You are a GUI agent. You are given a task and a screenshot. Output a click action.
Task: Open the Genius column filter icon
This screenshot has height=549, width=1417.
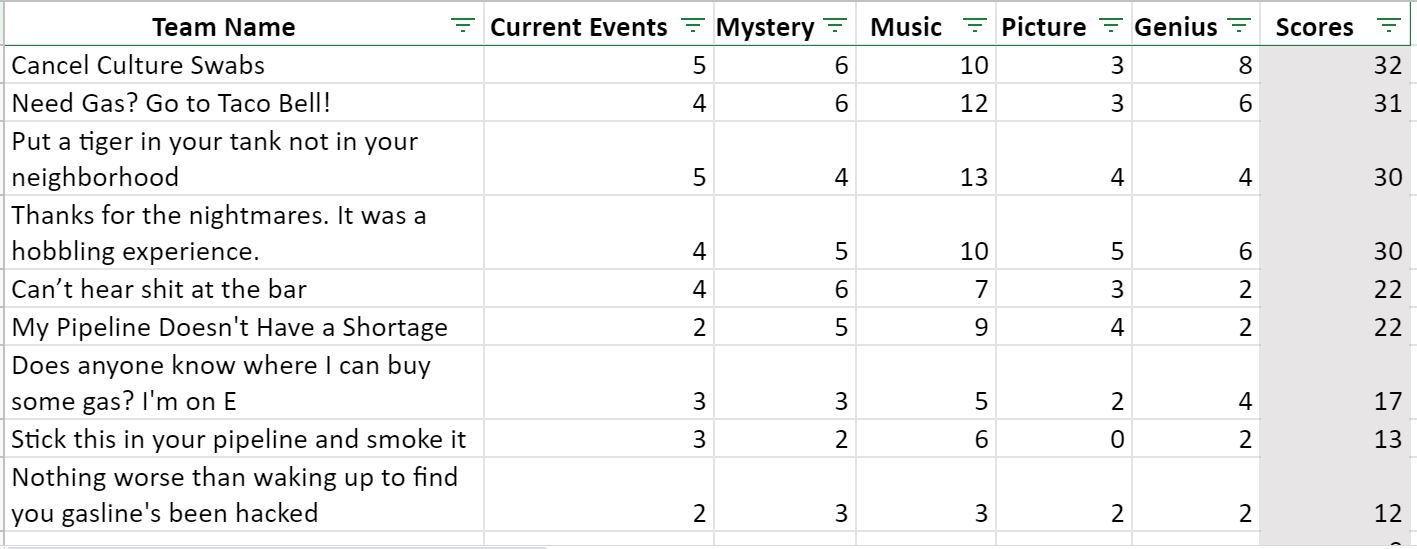click(1239, 27)
